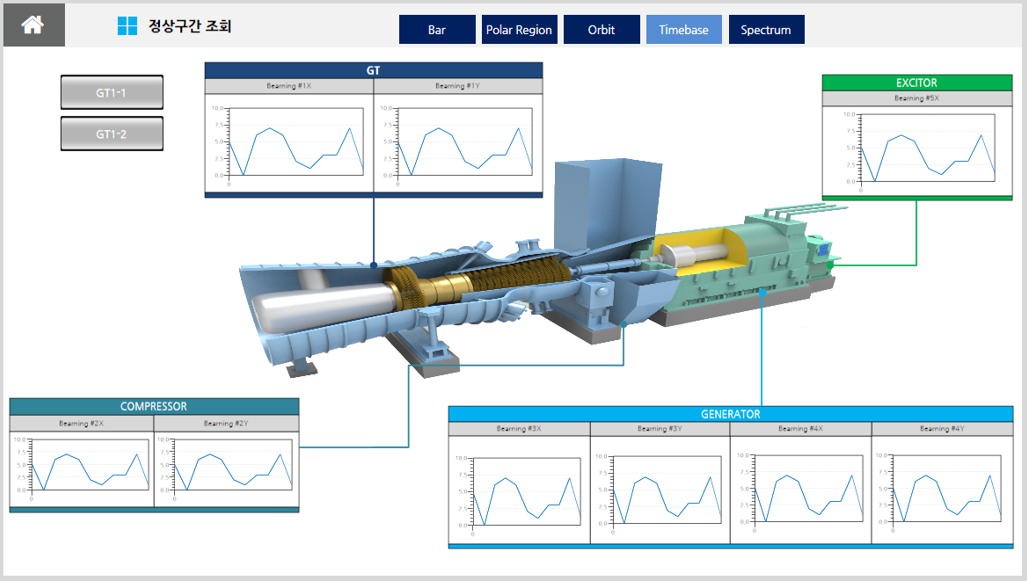Click the 'Bearing #1Y' label
The image size is (1027, 581).
click(x=458, y=86)
